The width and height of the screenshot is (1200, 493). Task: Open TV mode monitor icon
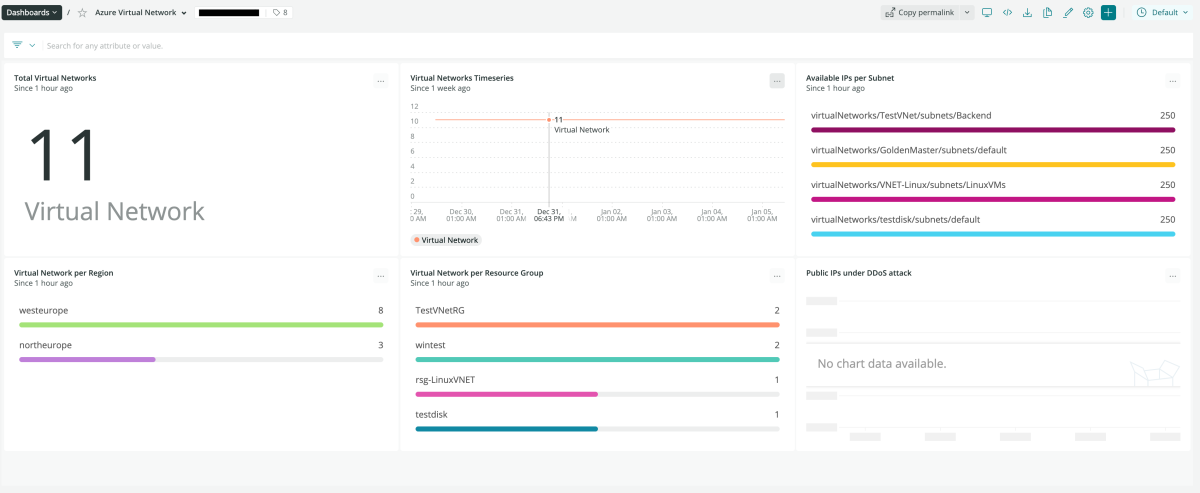pos(987,12)
